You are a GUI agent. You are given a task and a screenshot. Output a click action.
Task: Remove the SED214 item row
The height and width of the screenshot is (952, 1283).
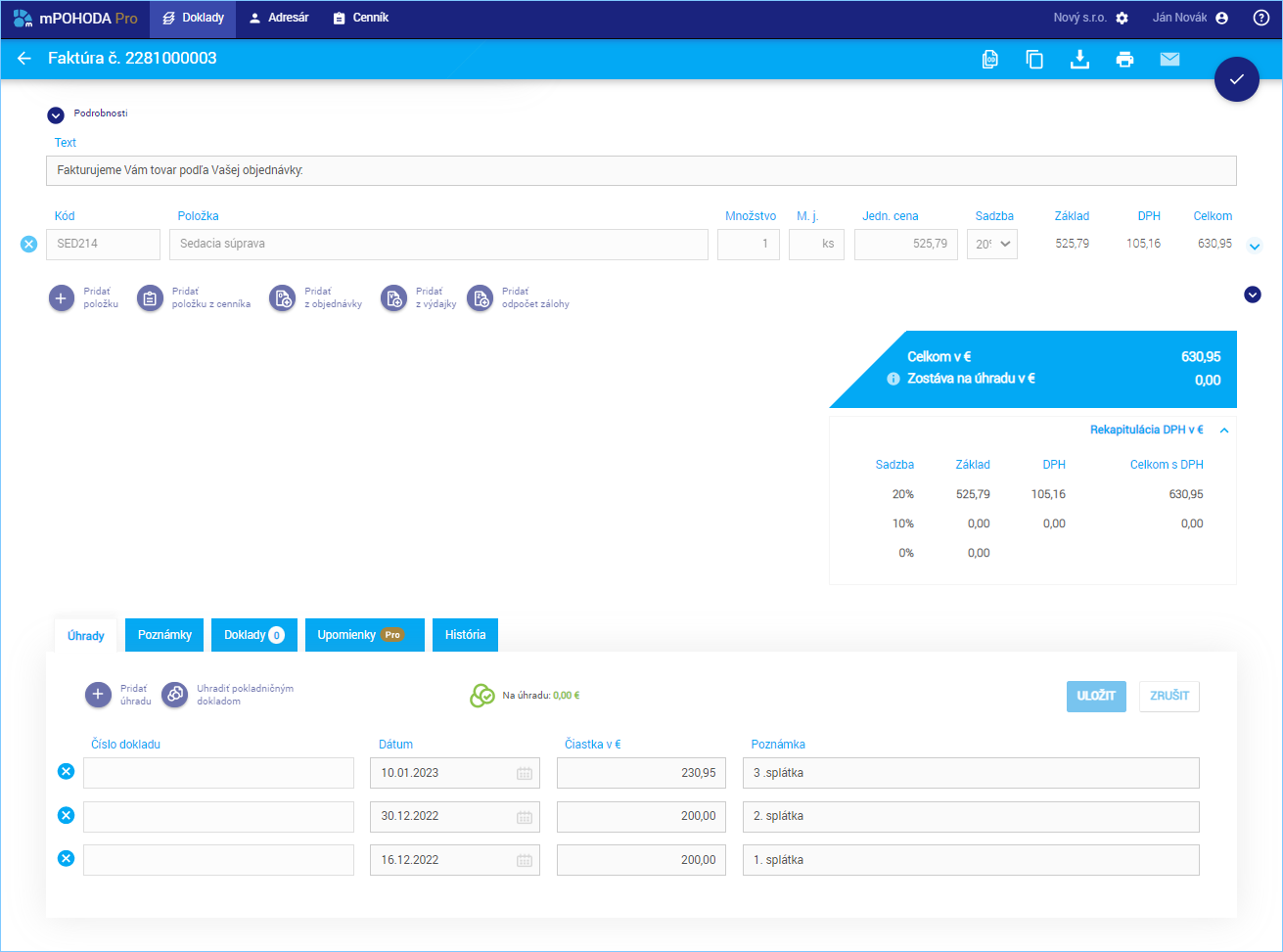click(x=28, y=244)
